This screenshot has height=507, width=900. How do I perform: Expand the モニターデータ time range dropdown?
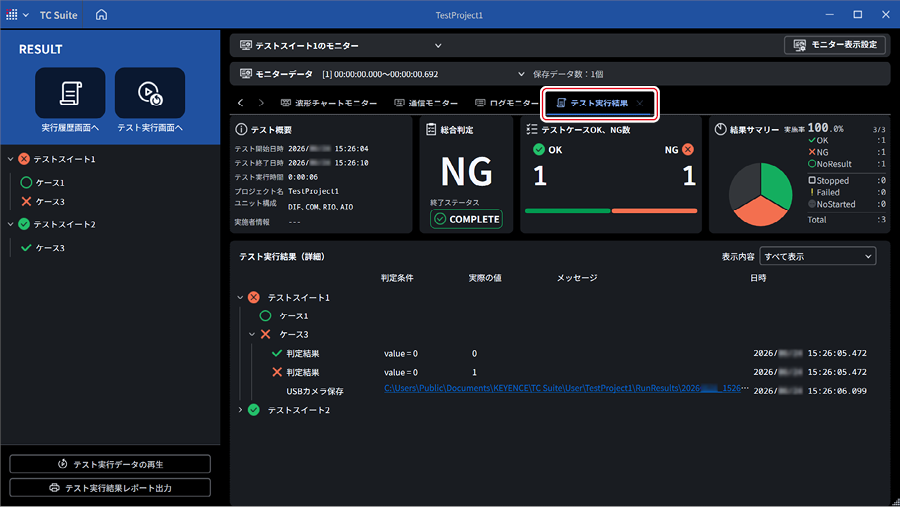521,74
